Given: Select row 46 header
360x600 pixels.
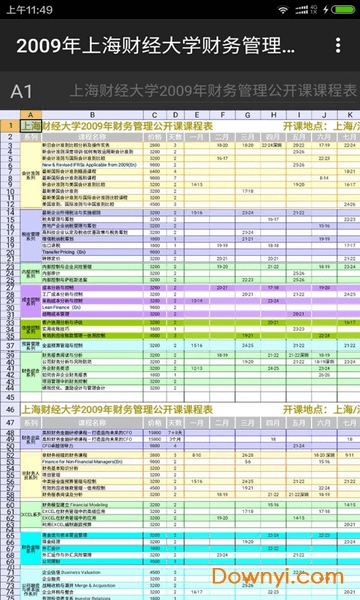Looking at the screenshot, I should click(10, 410).
